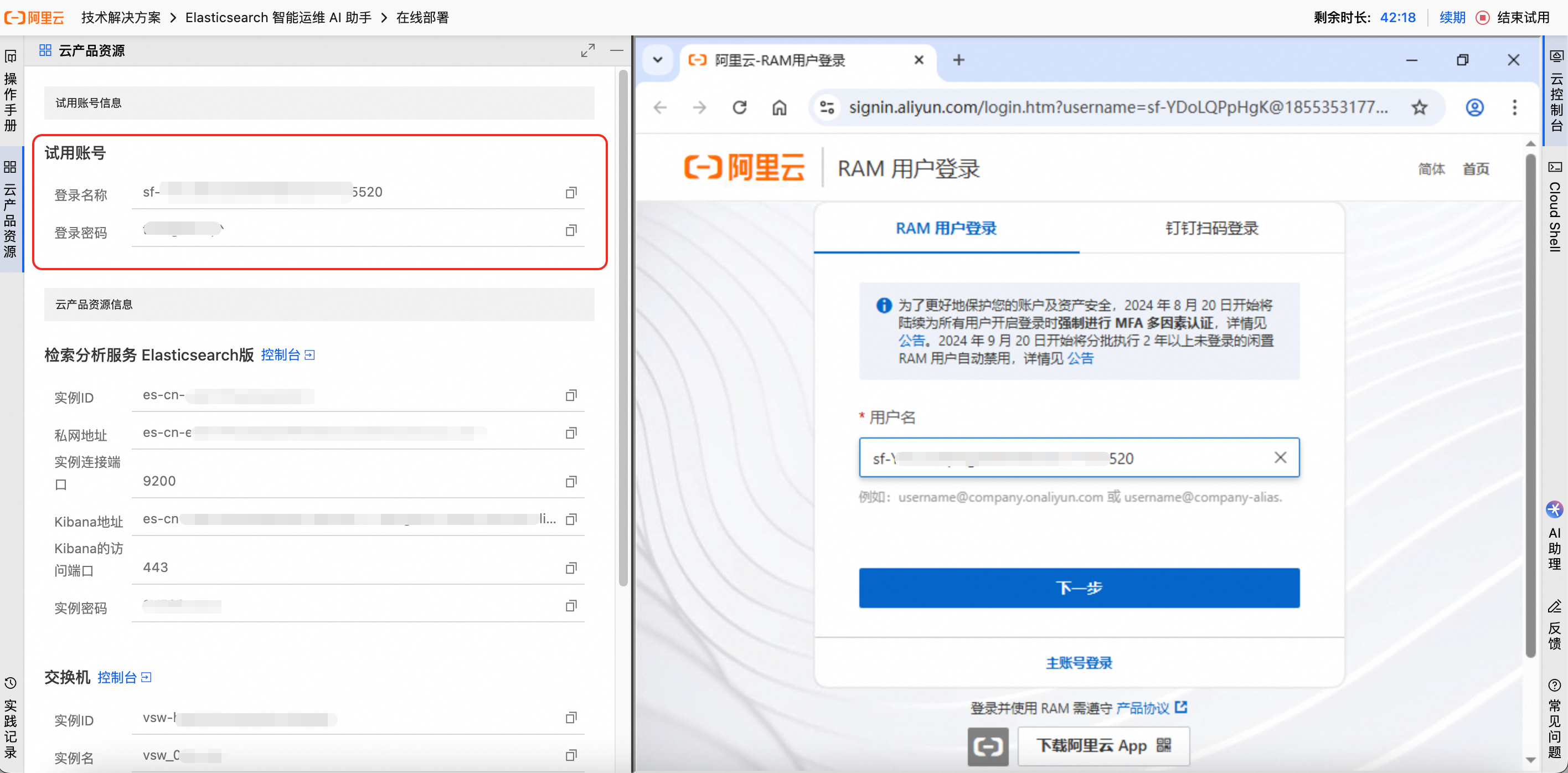The height and width of the screenshot is (773, 1568).
Task: Click main account login link
Action: [1079, 663]
